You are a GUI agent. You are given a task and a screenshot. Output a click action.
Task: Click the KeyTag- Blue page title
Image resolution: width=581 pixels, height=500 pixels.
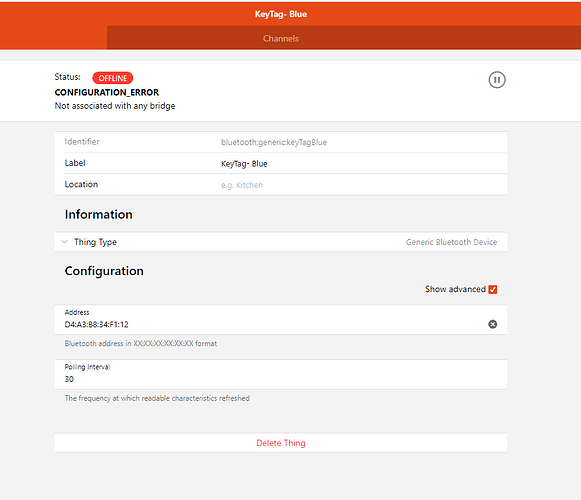click(x=281, y=14)
